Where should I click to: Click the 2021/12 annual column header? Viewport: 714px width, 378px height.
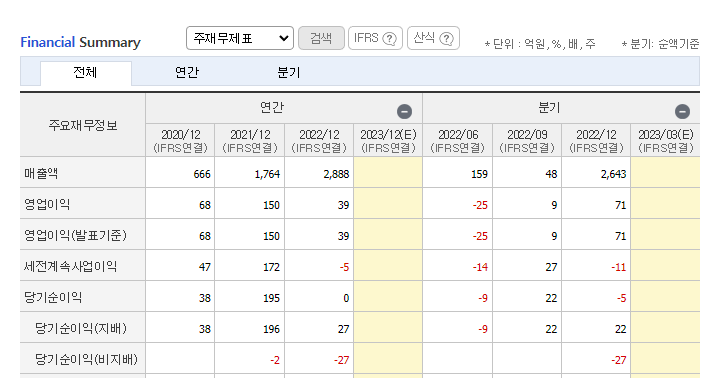[x=250, y=141]
